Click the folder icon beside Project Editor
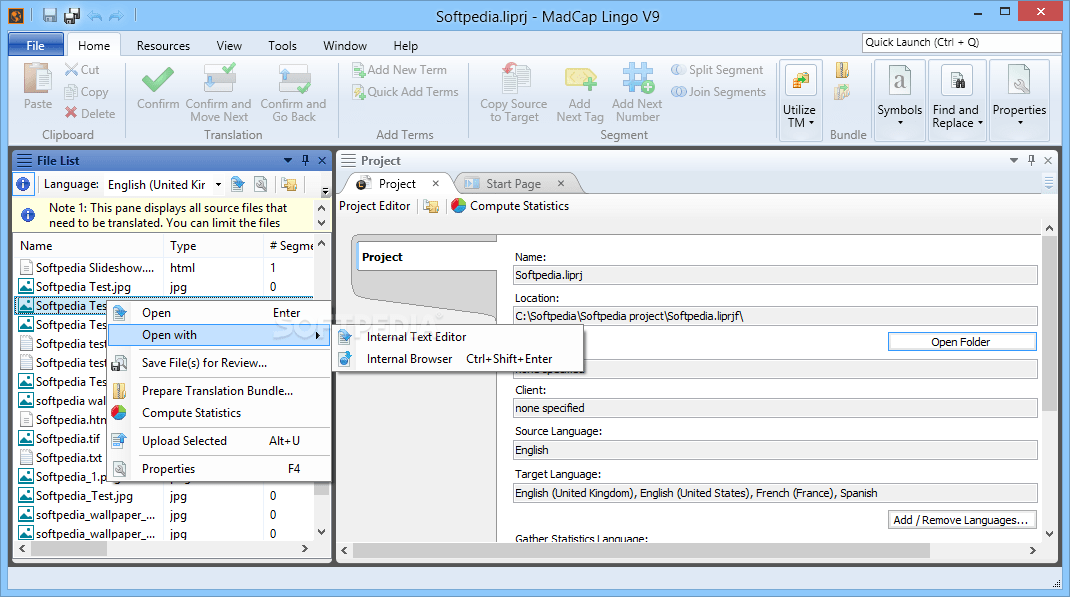 pos(431,206)
